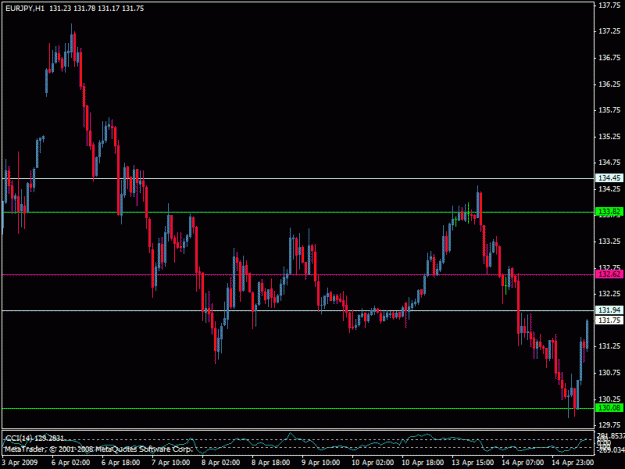Click the 3 Apr 2009 date label
The height and width of the screenshot is (469, 625).
[x=20, y=463]
